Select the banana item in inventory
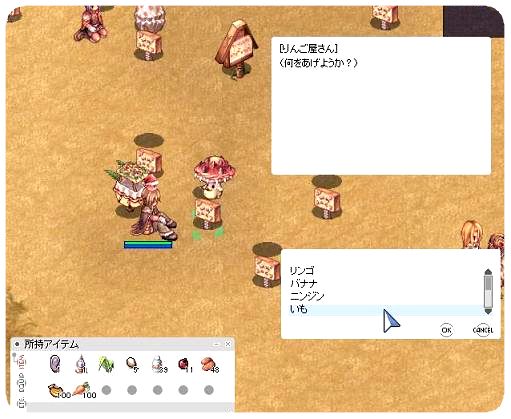The image size is (511, 419). [56, 390]
